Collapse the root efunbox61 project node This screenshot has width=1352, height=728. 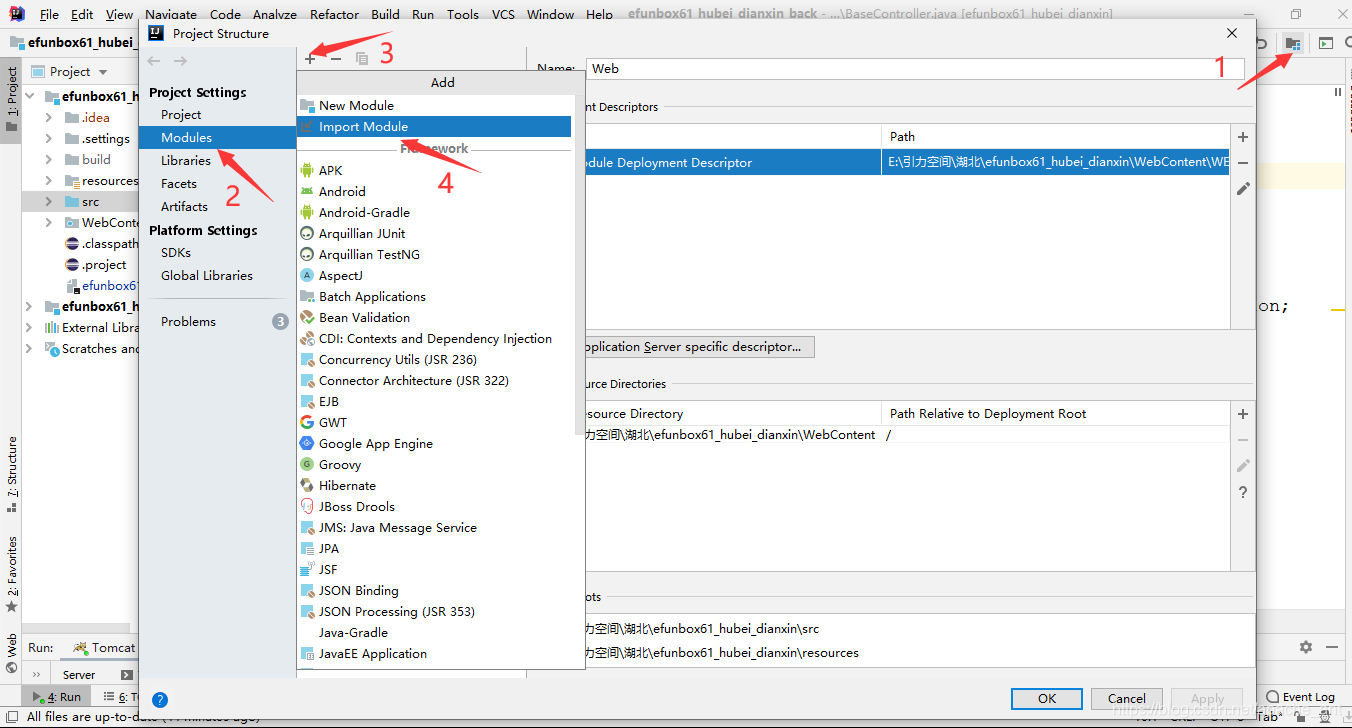[x=29, y=96]
